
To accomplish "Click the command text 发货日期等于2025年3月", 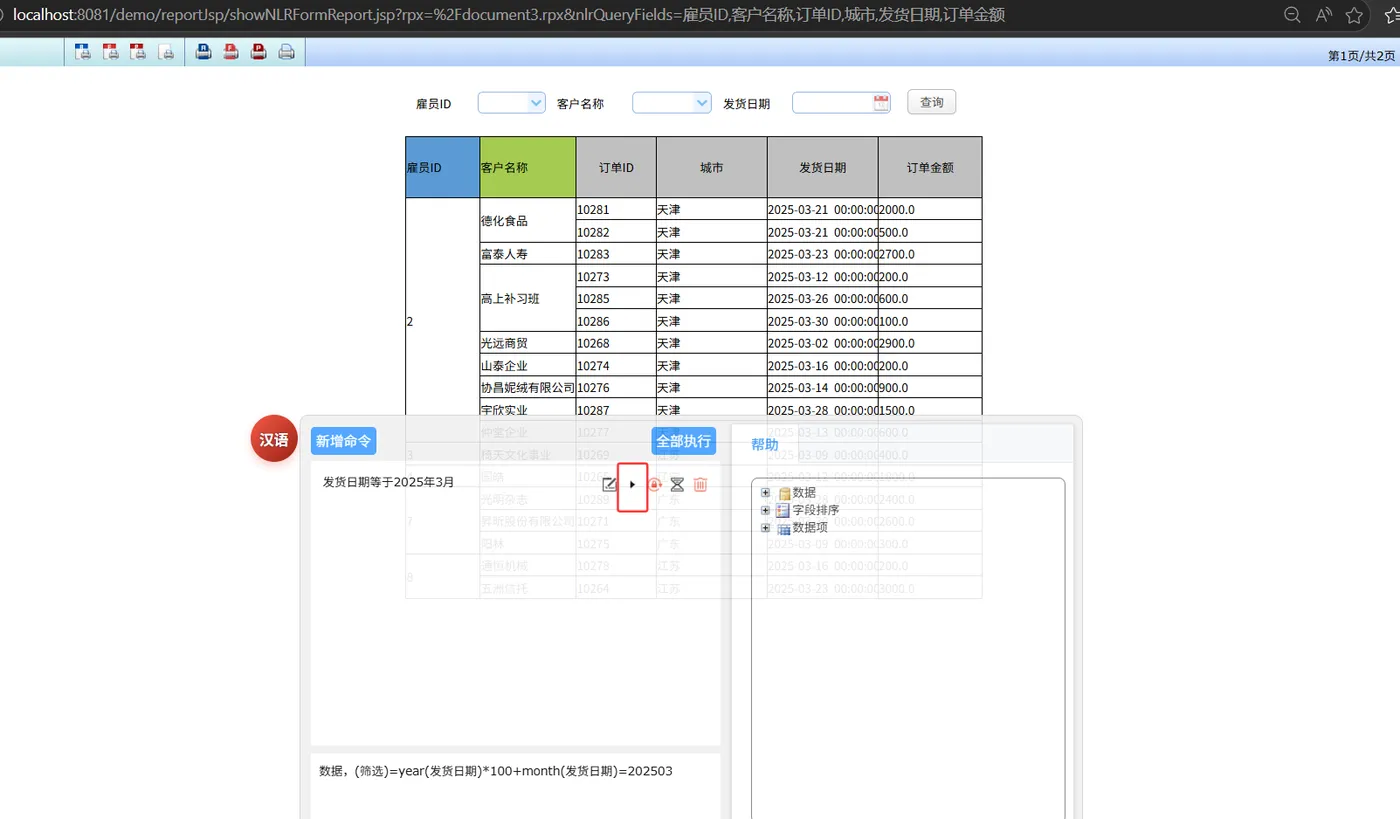I will [x=388, y=482].
